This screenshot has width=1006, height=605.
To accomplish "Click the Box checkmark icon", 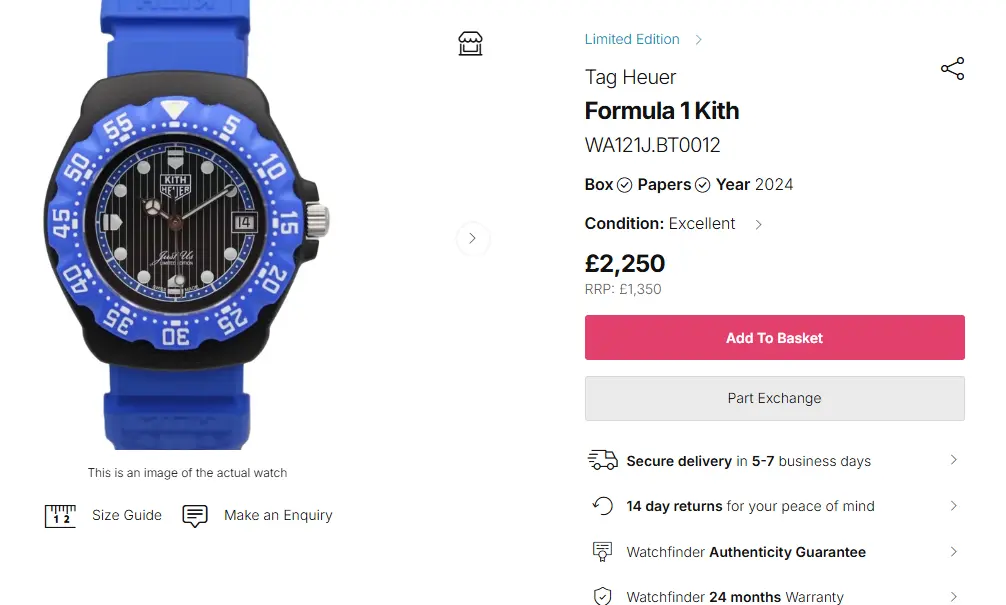I will [625, 185].
